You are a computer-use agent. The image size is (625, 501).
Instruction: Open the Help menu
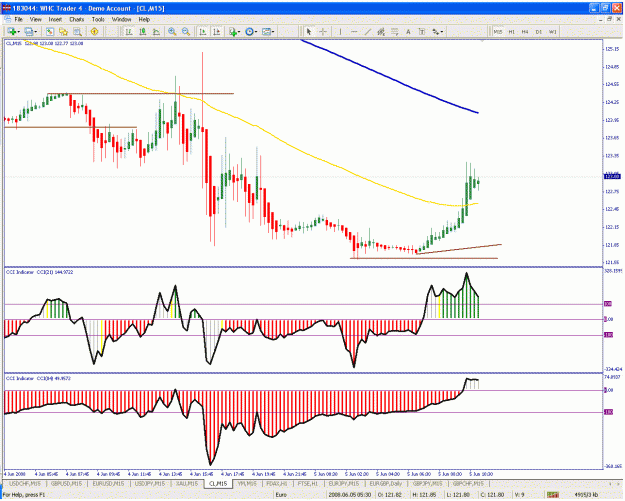click(x=144, y=19)
